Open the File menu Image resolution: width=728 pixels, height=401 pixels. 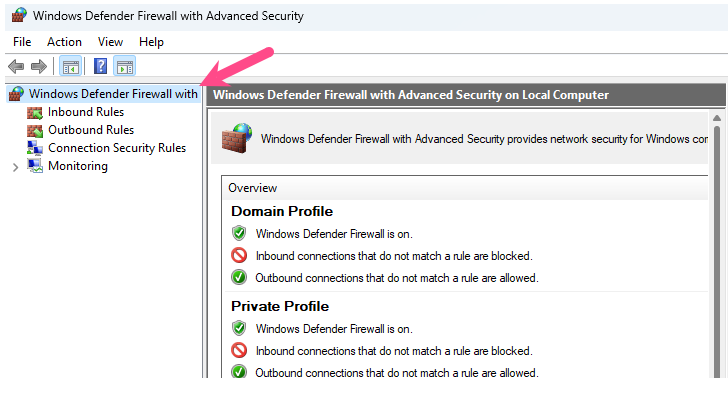[x=22, y=42]
